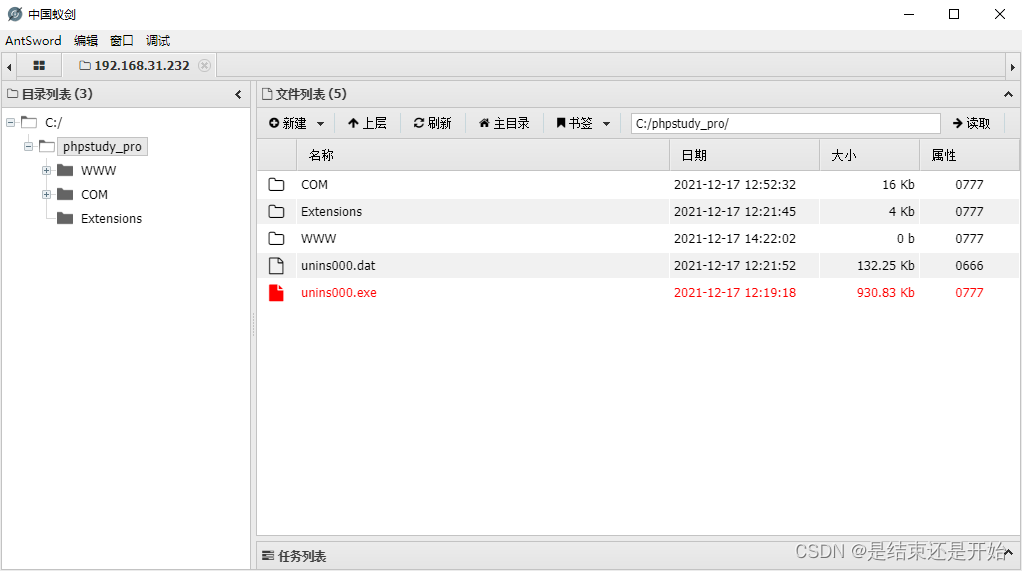Select unins000.exe file name
Image resolution: width=1022 pixels, height=571 pixels.
coord(338,293)
